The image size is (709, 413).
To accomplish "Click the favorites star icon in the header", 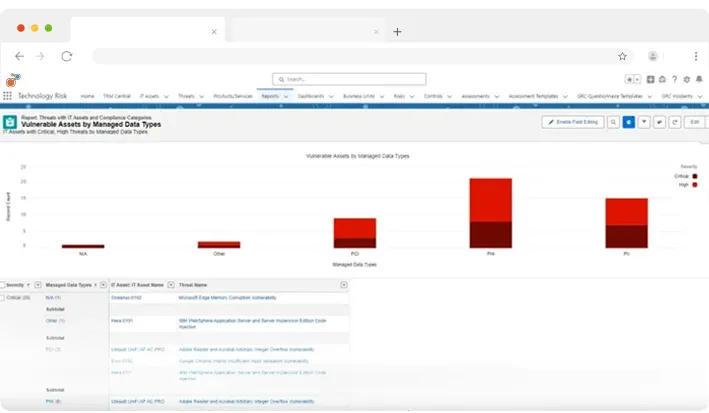I will coord(629,79).
